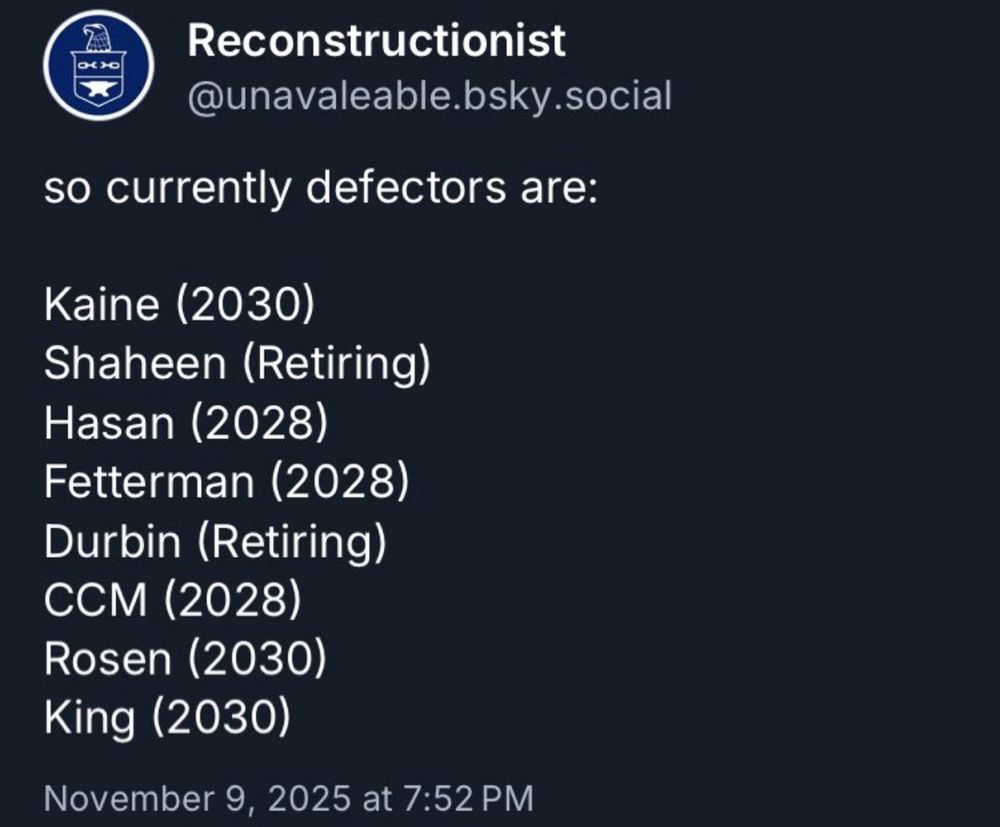Click the Reconstructionist profile avatar
Image resolution: width=1000 pixels, height=827 pixels.
(98, 66)
